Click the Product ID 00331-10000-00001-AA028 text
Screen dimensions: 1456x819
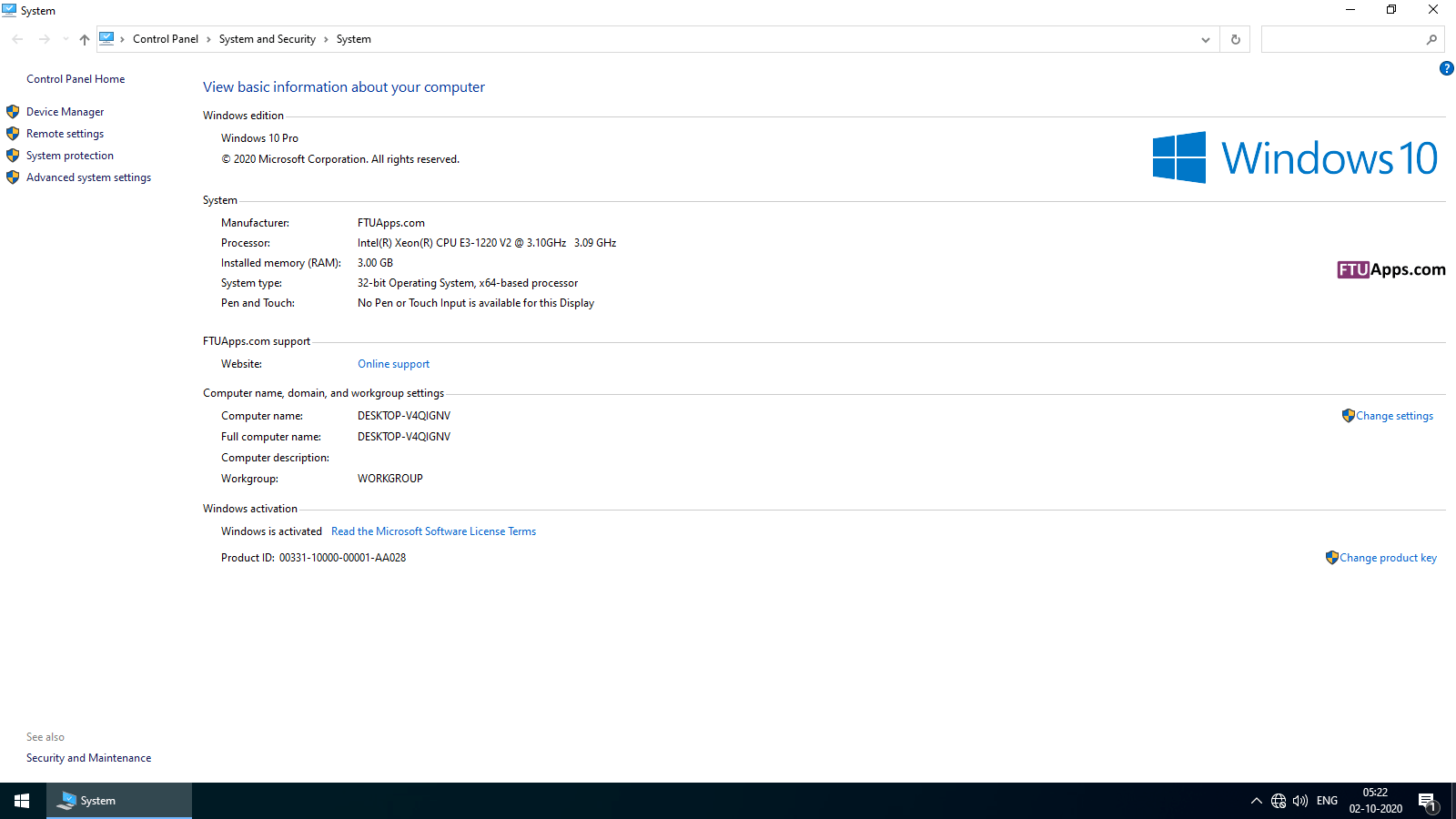[342, 558]
